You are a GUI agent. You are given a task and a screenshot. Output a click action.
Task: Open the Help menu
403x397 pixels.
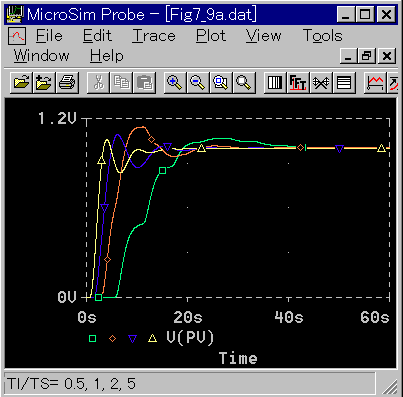(107, 56)
